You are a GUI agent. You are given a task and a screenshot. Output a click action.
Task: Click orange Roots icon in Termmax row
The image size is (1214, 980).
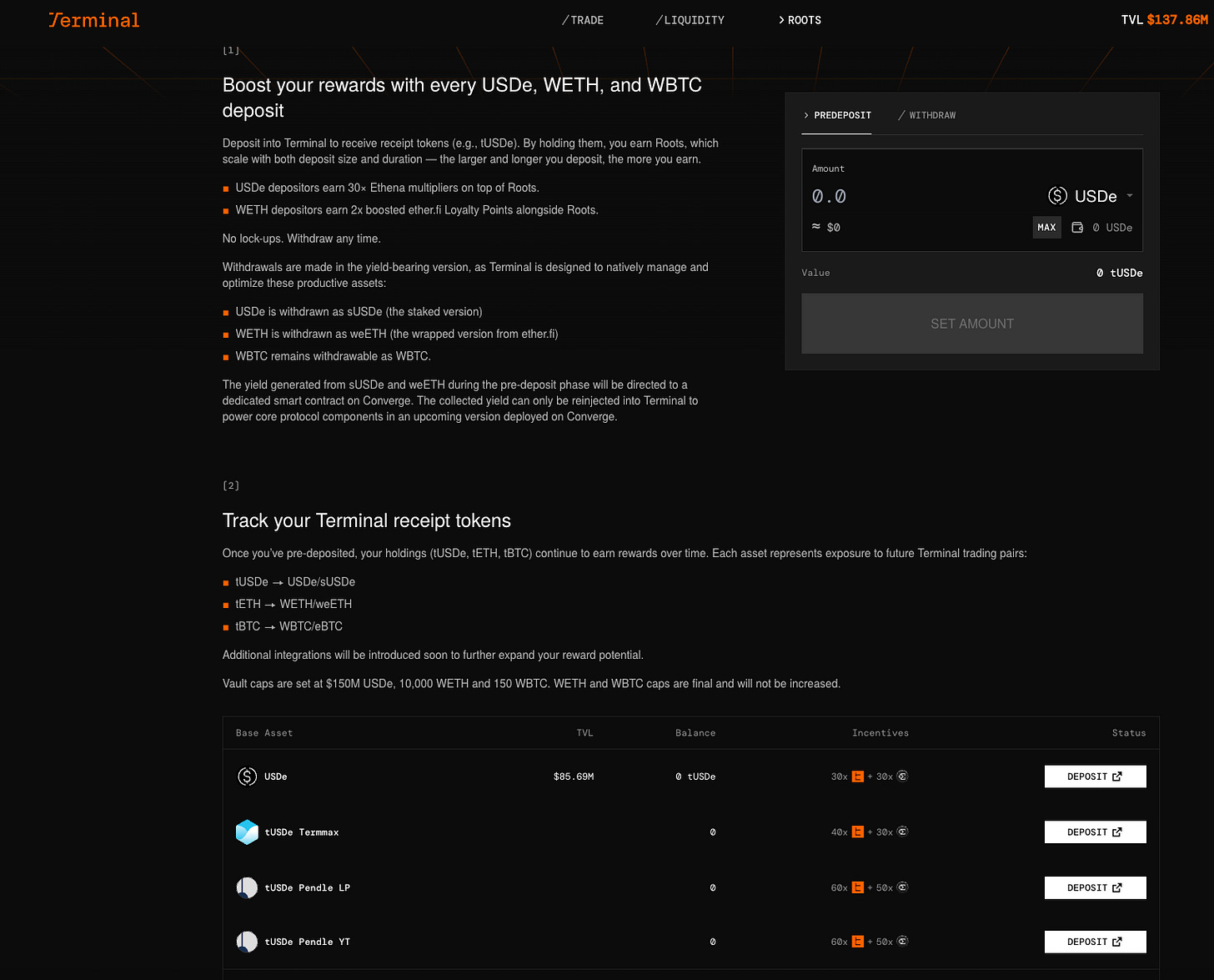[x=857, y=832]
